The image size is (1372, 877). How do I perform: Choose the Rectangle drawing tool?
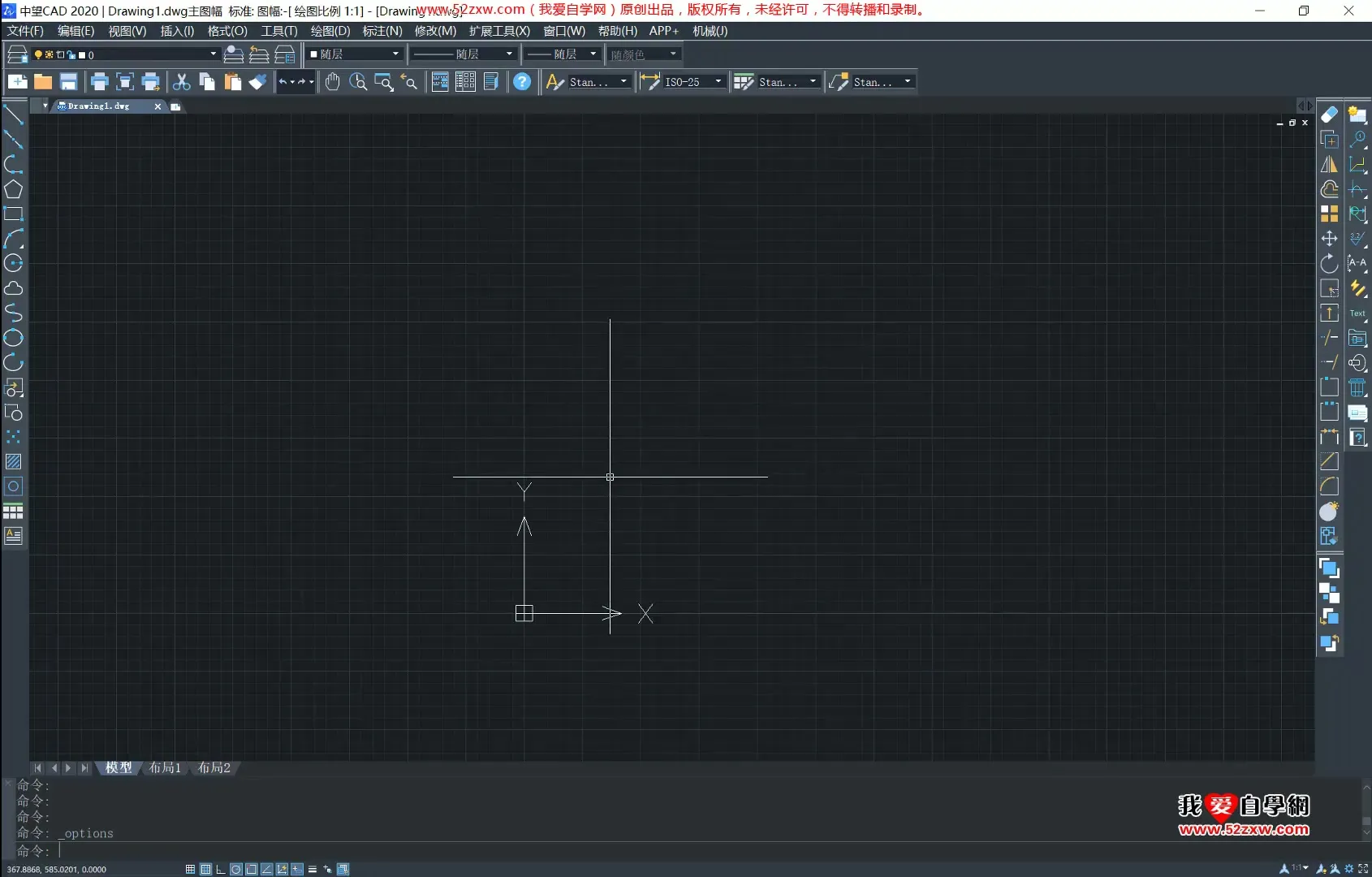click(x=14, y=214)
